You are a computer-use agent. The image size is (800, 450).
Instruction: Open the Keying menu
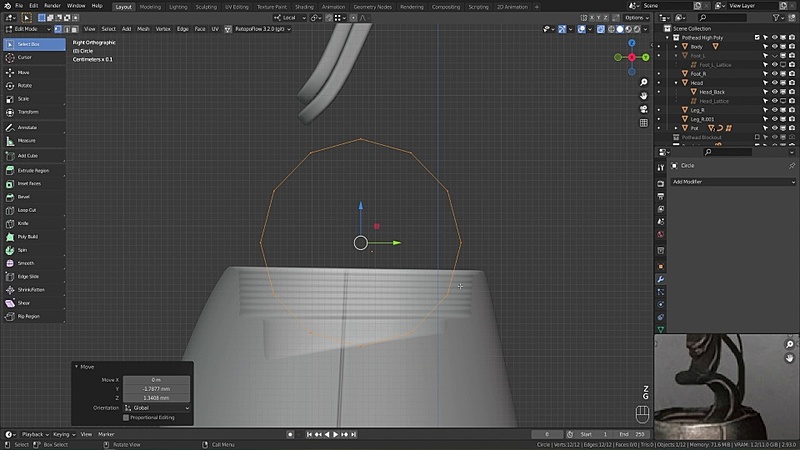(x=63, y=434)
